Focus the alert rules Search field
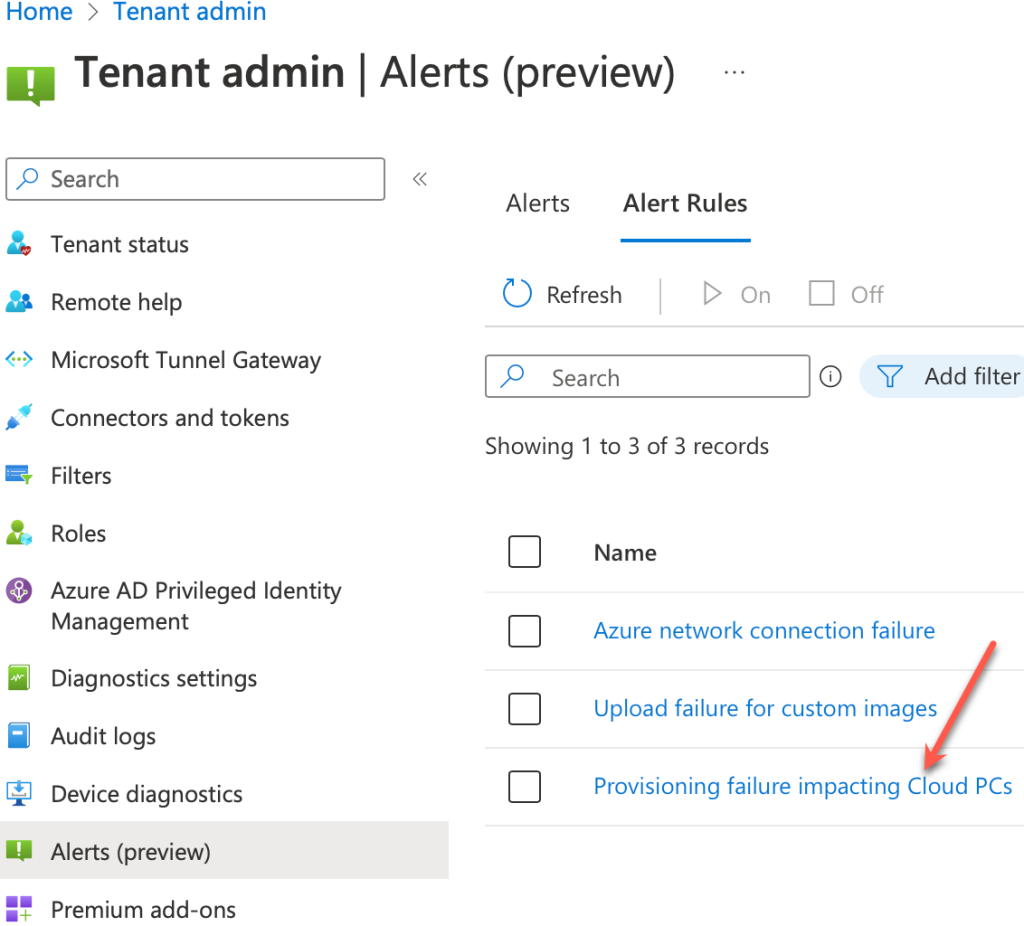This screenshot has width=1024, height=926. (x=647, y=376)
